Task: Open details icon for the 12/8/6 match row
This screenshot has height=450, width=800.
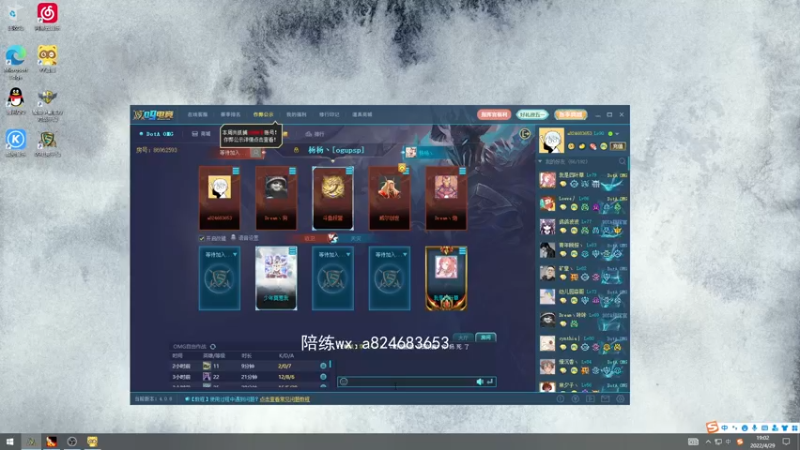Action: click(323, 377)
